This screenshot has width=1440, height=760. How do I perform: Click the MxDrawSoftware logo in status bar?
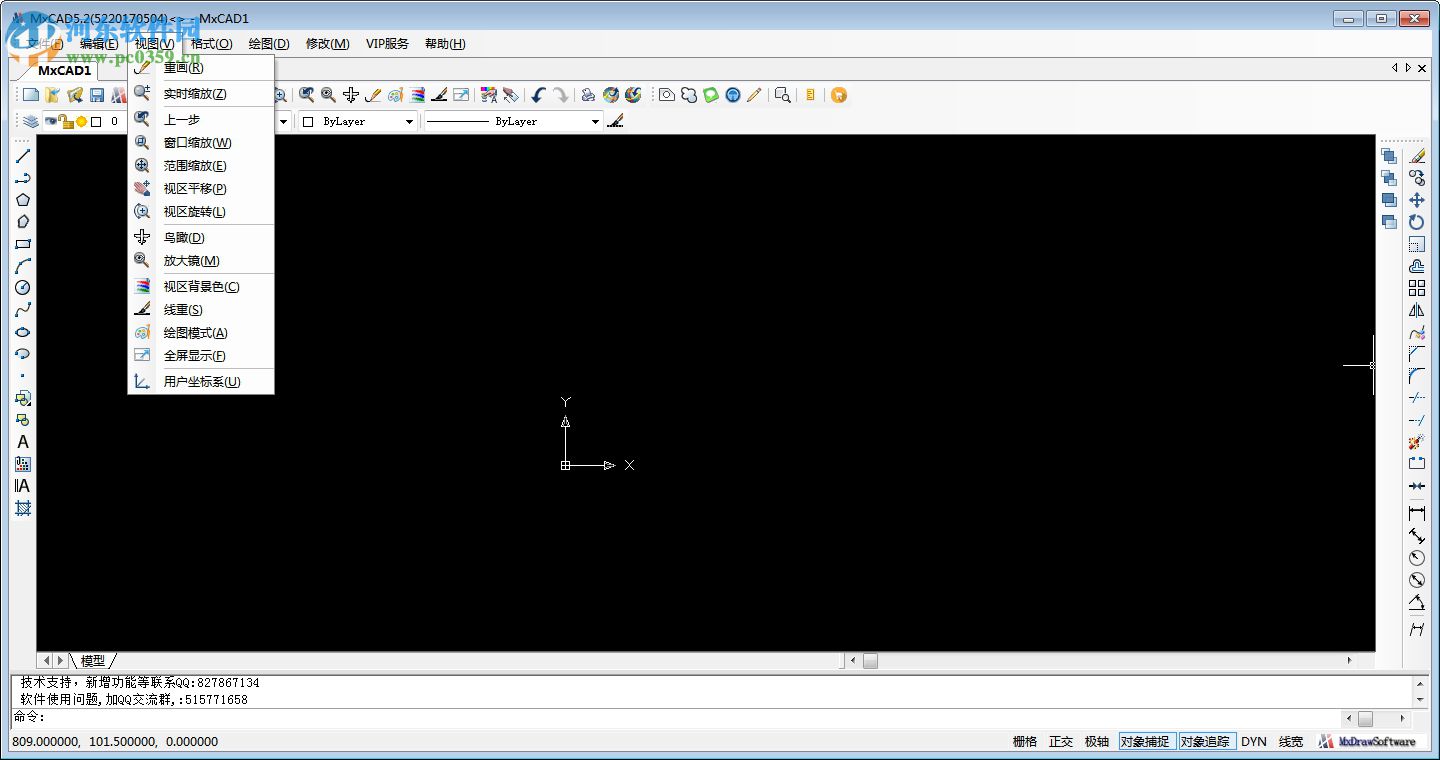pos(1367,741)
